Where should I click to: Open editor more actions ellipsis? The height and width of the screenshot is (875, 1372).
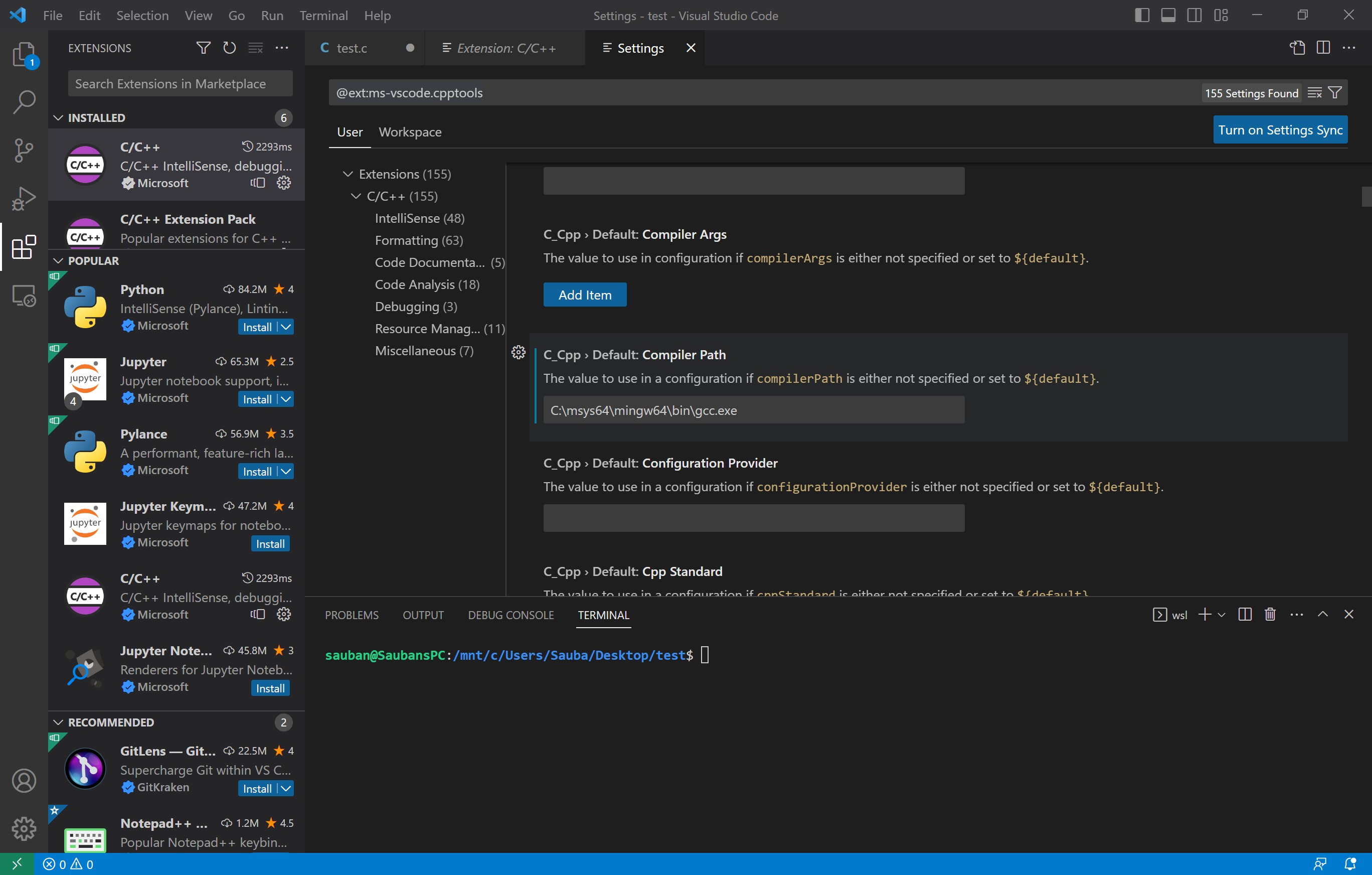[x=1349, y=48]
